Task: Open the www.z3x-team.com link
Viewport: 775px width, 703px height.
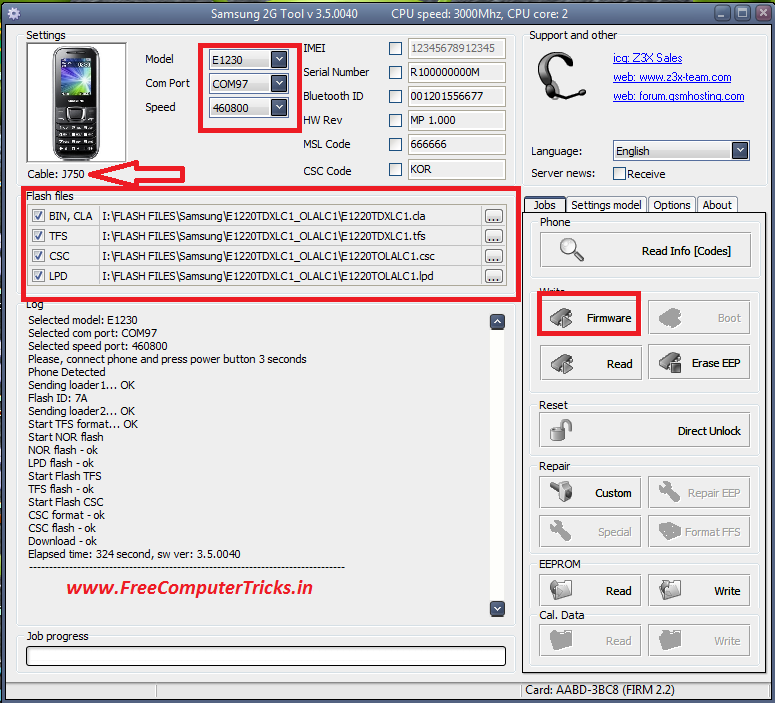Action: click(672, 77)
